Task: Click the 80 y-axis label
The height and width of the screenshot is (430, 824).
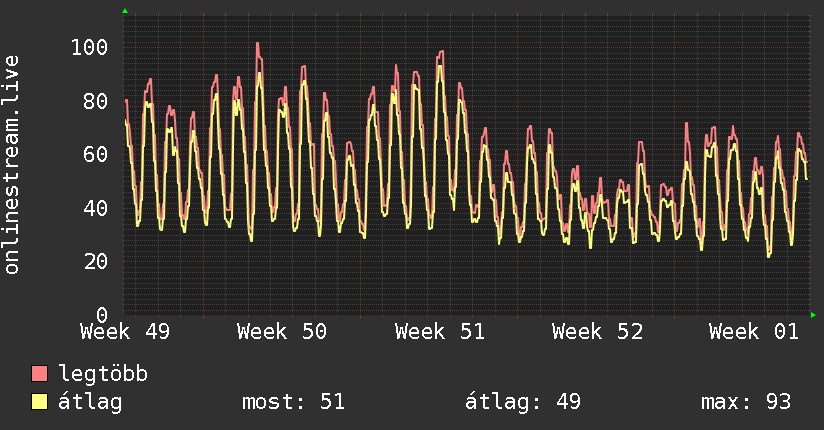Action: click(96, 101)
